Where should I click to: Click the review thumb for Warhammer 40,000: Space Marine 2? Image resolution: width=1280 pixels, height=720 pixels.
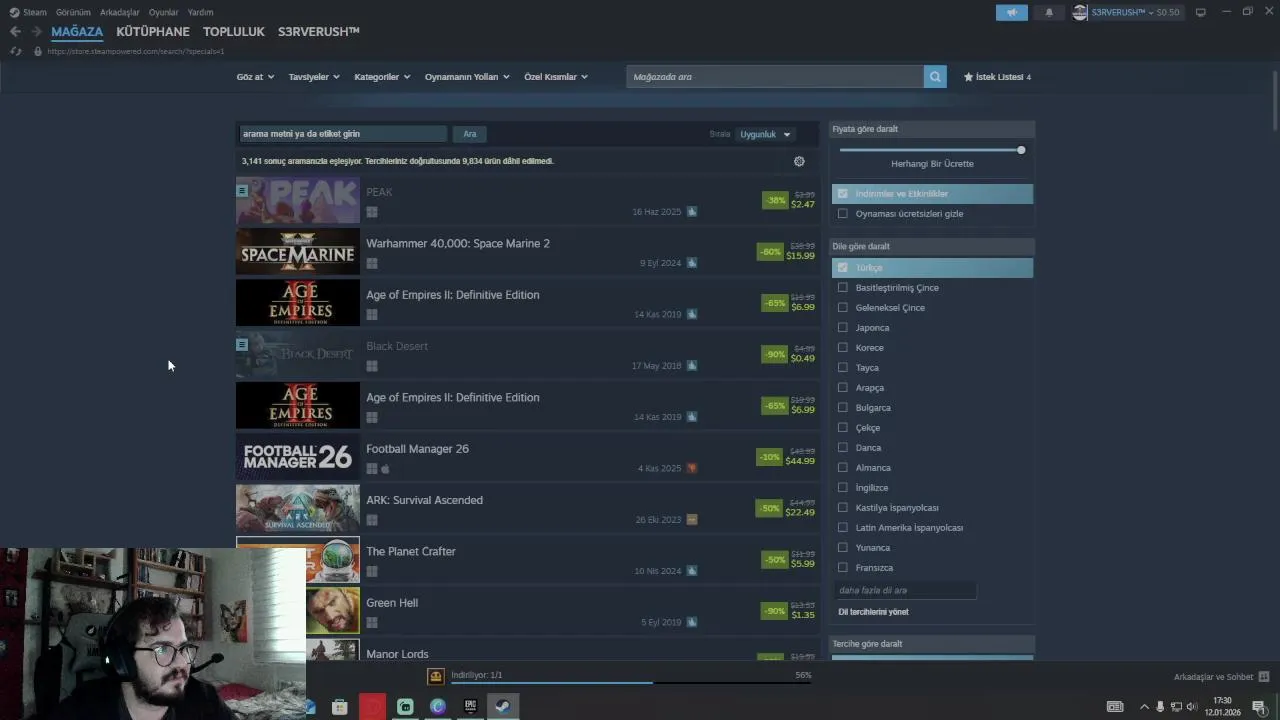click(x=692, y=263)
